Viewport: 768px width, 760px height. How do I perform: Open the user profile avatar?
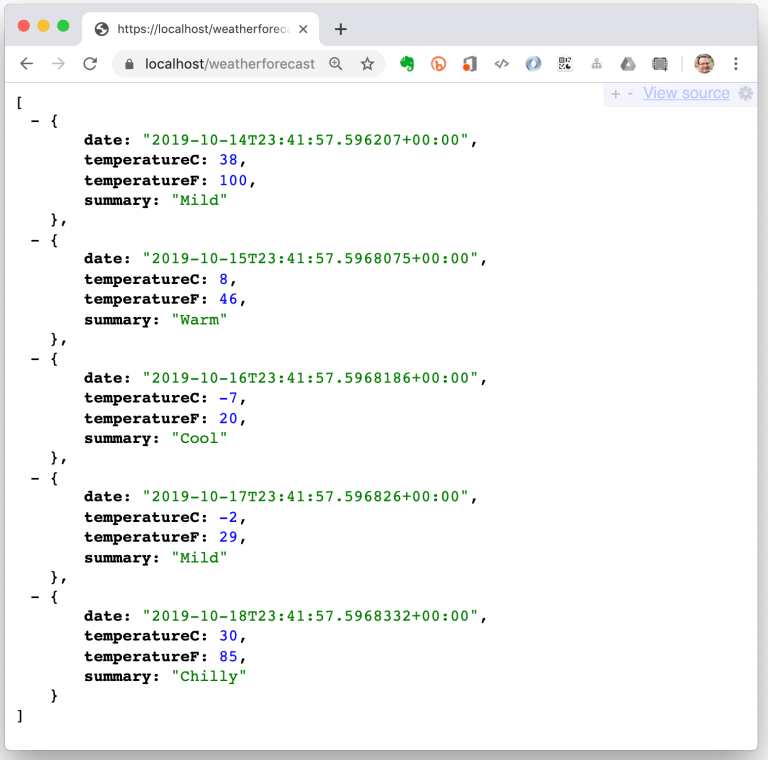(x=704, y=64)
